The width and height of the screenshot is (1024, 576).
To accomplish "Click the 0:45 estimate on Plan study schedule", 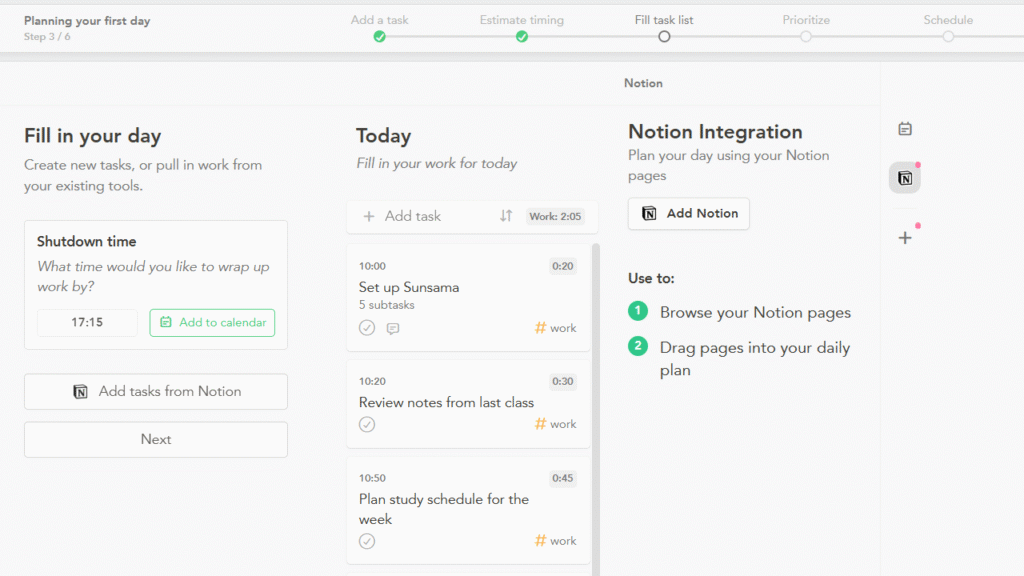I will pyautogui.click(x=562, y=478).
